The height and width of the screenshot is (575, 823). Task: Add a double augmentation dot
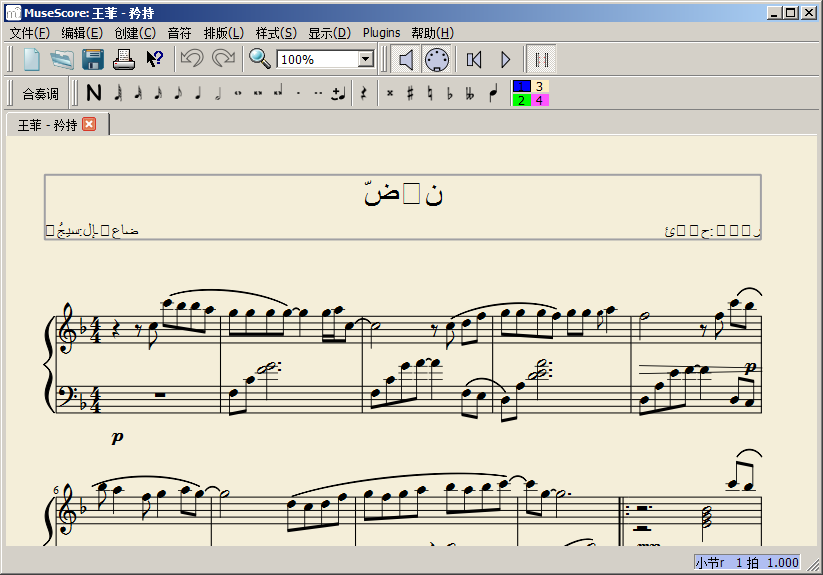coord(318,93)
